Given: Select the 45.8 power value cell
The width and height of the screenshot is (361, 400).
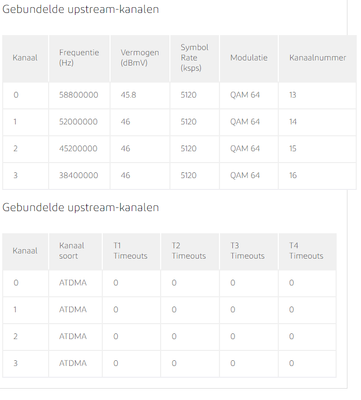Looking at the screenshot, I should tap(140, 95).
